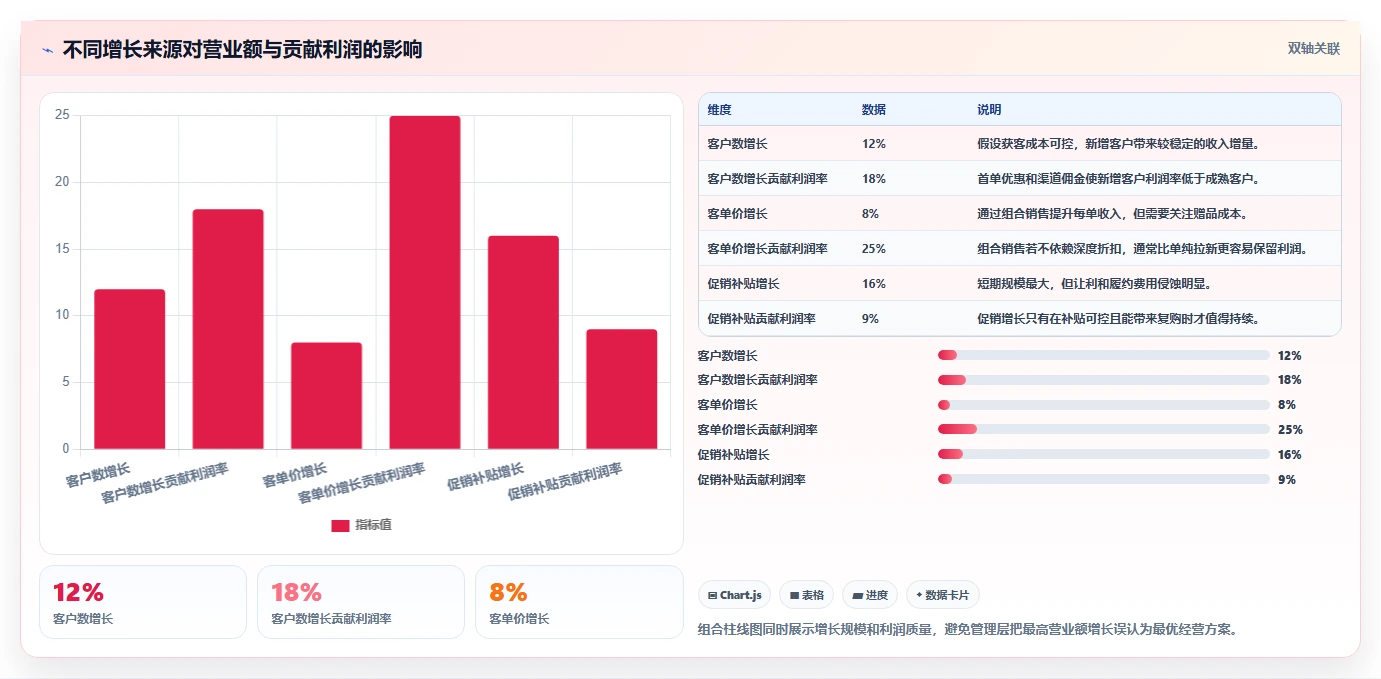Screen dimensions: 1381x679
Task: Click the tallest bar, 客单价增长贡献利润率
Action: click(x=425, y=283)
